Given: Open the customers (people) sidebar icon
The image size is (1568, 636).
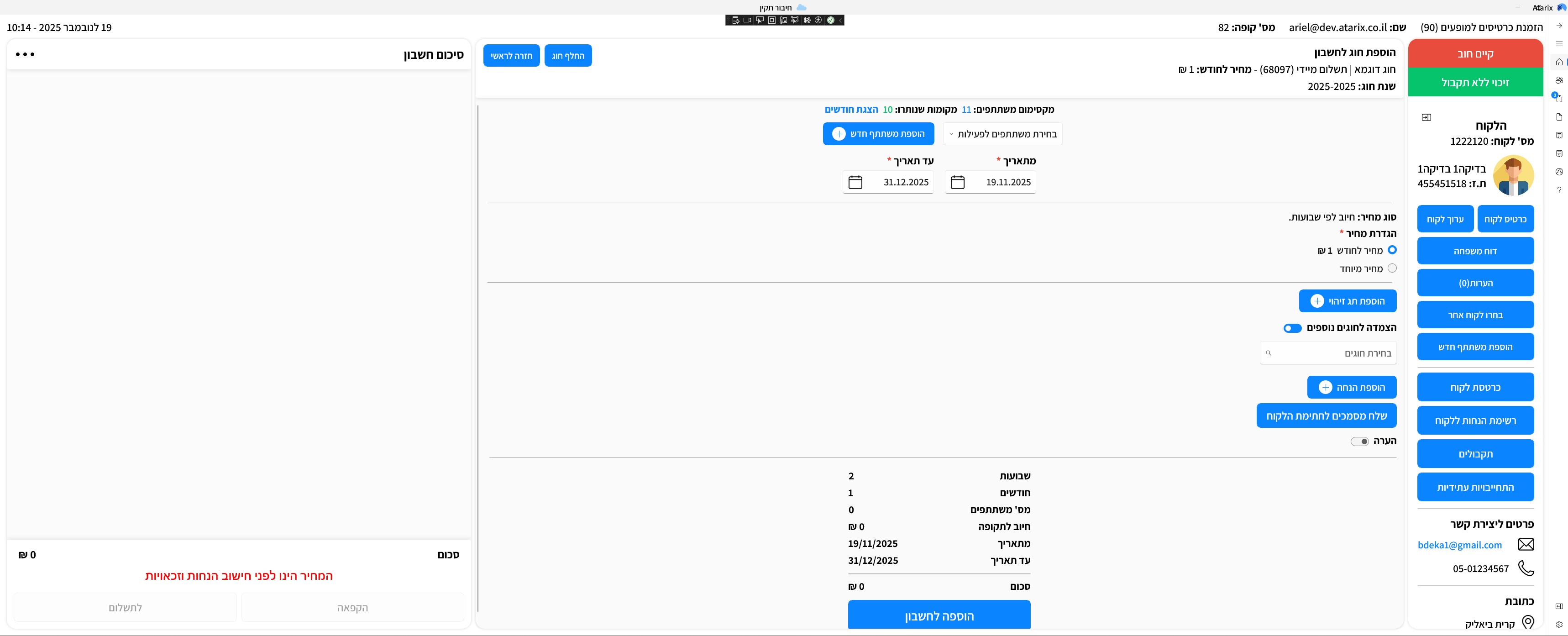Looking at the screenshot, I should tap(1559, 80).
